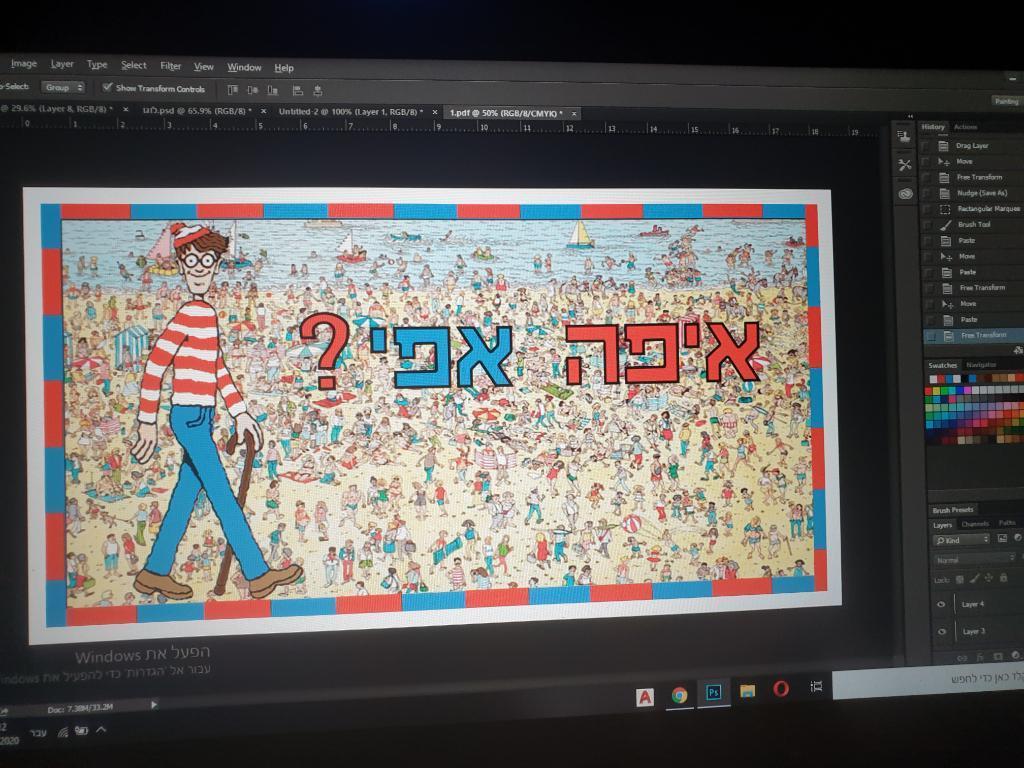
Task: Click the Add layer style fx icon
Action: pos(980,657)
